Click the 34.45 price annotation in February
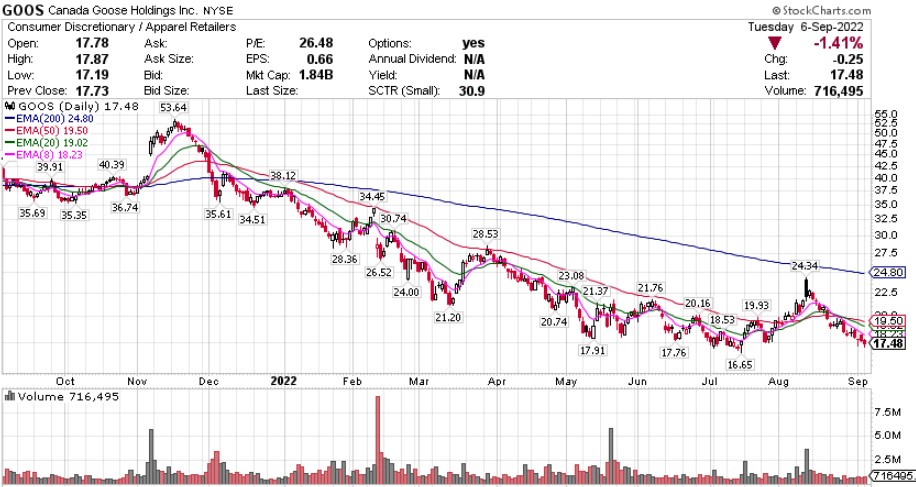The width and height of the screenshot is (916, 487). pyautogui.click(x=372, y=196)
